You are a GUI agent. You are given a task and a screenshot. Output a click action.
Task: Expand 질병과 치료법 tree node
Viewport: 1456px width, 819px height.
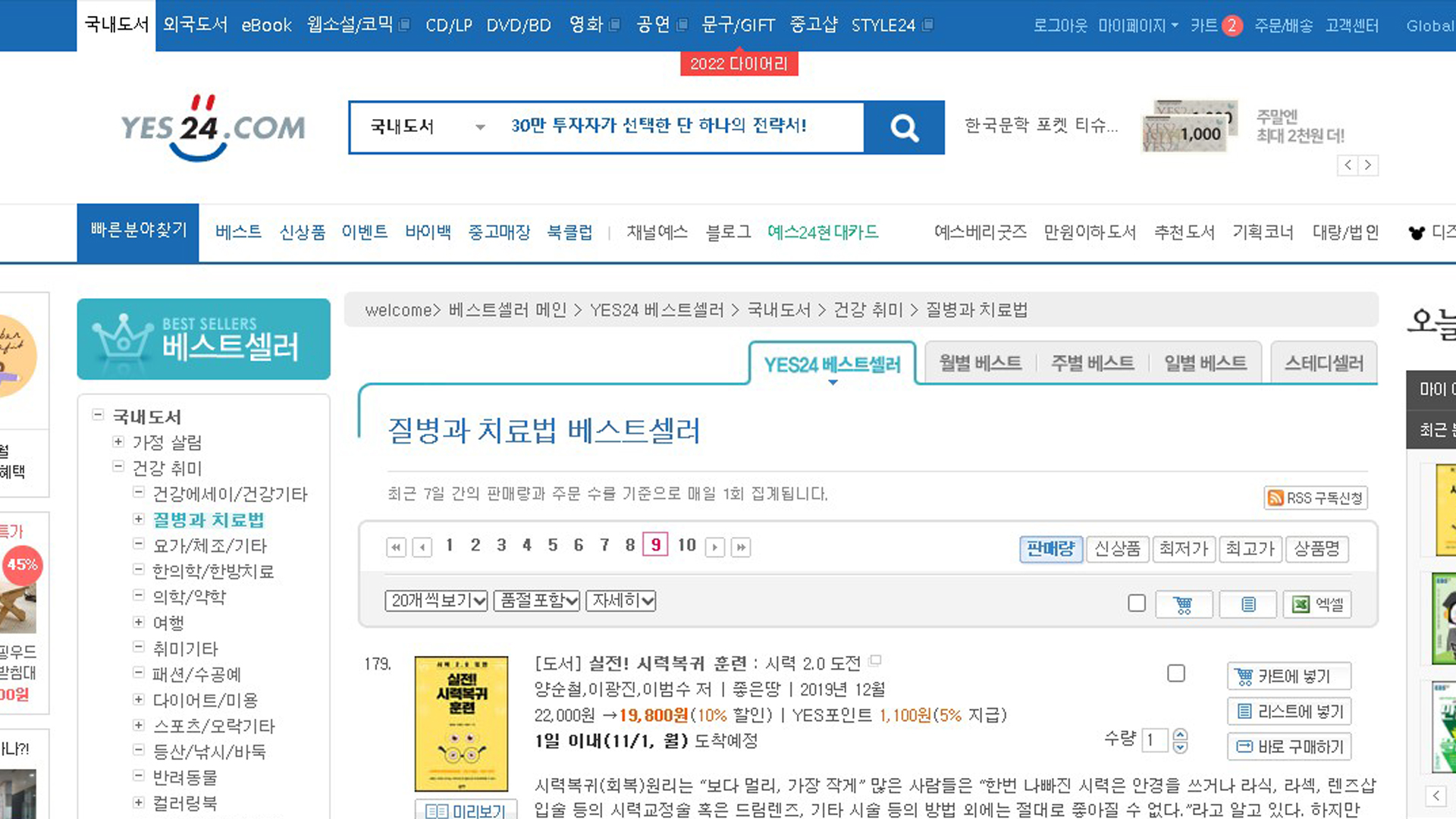(x=139, y=519)
